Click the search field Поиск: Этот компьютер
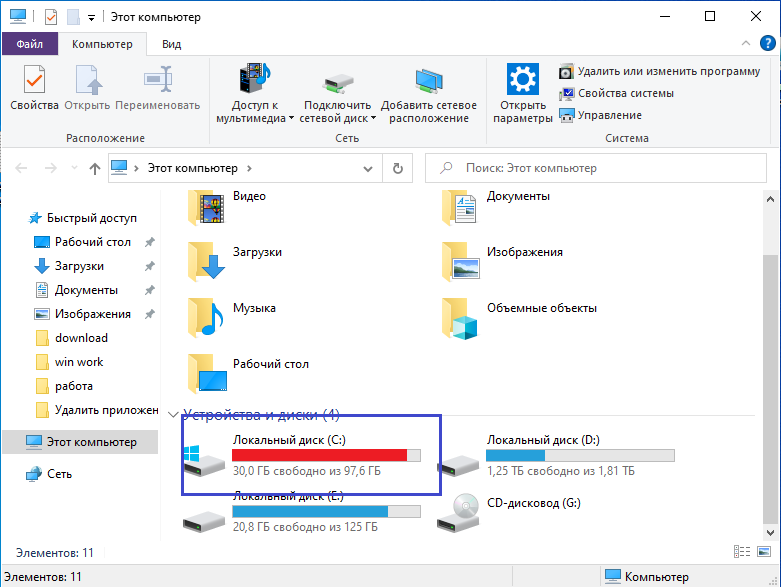 pyautogui.click(x=596, y=168)
